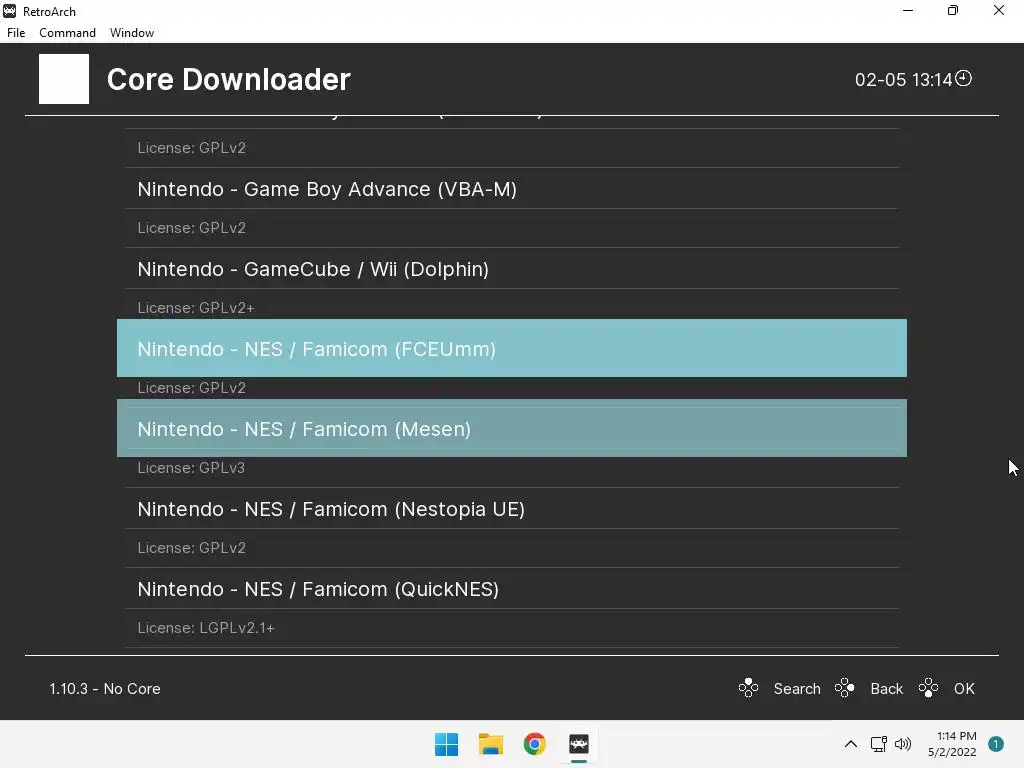Click License: GPLv2 under VBA-M
Viewport: 1024px width, 768px height.
(191, 227)
